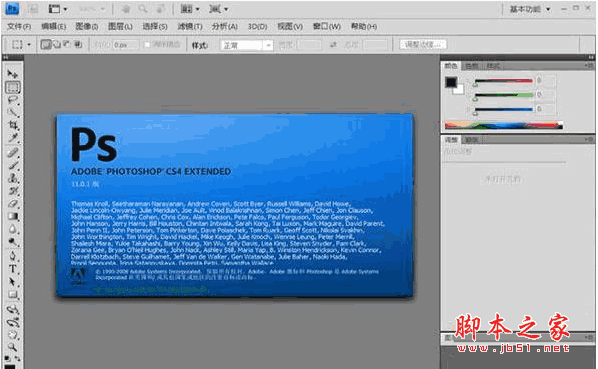This screenshot has height=369, width=598.
Task: Select the Lasso tool
Action: click(13, 100)
